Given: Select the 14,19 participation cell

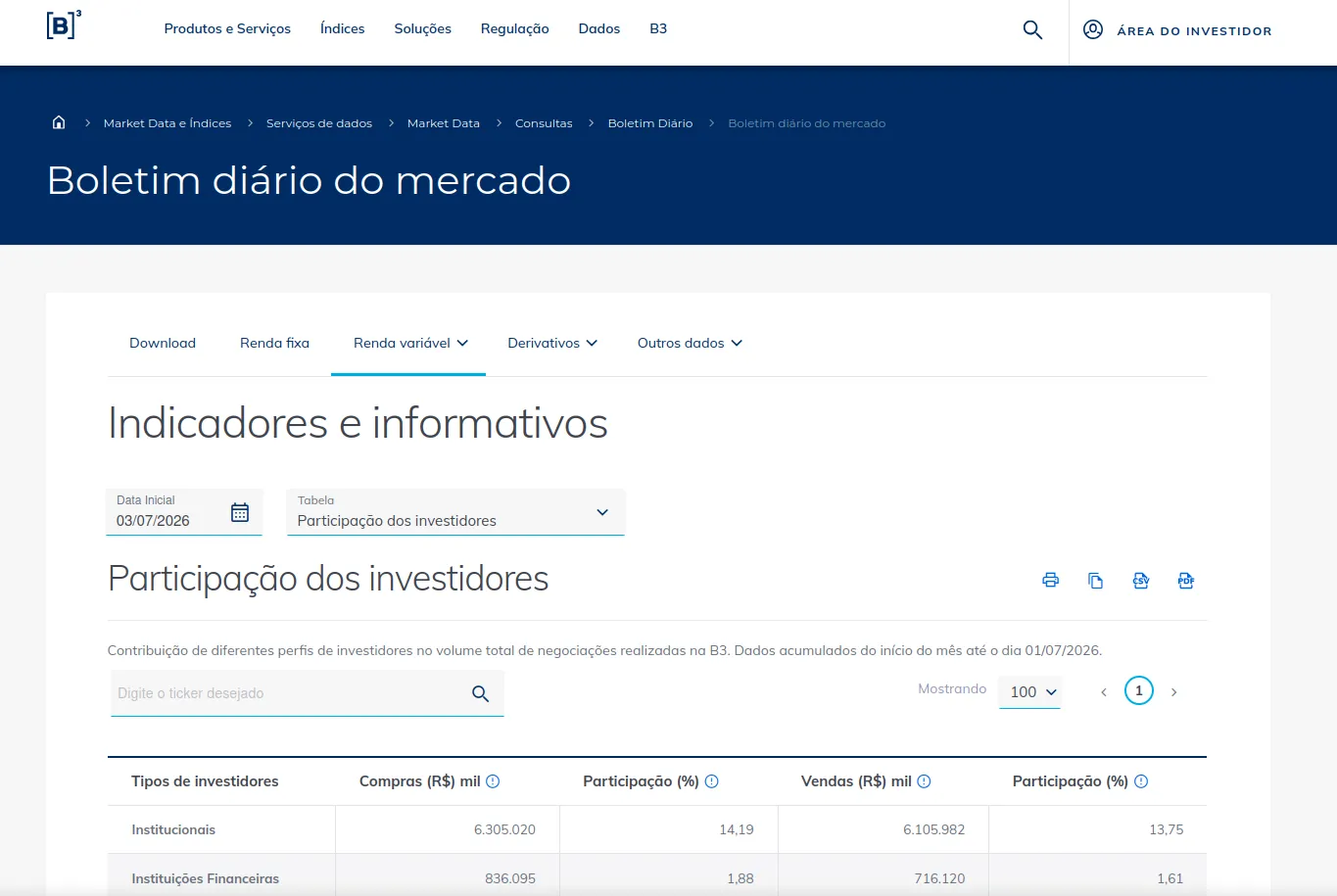Looking at the screenshot, I should (737, 829).
